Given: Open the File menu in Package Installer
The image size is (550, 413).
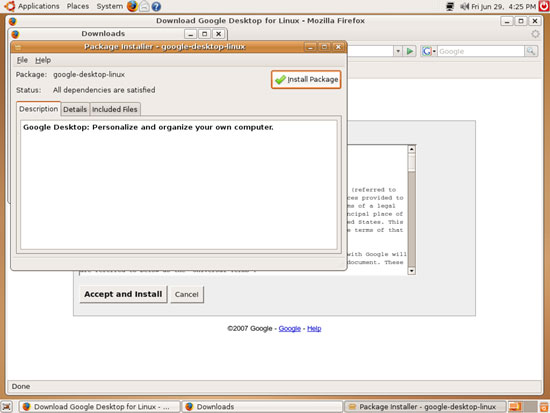Looking at the screenshot, I should tap(22, 60).
